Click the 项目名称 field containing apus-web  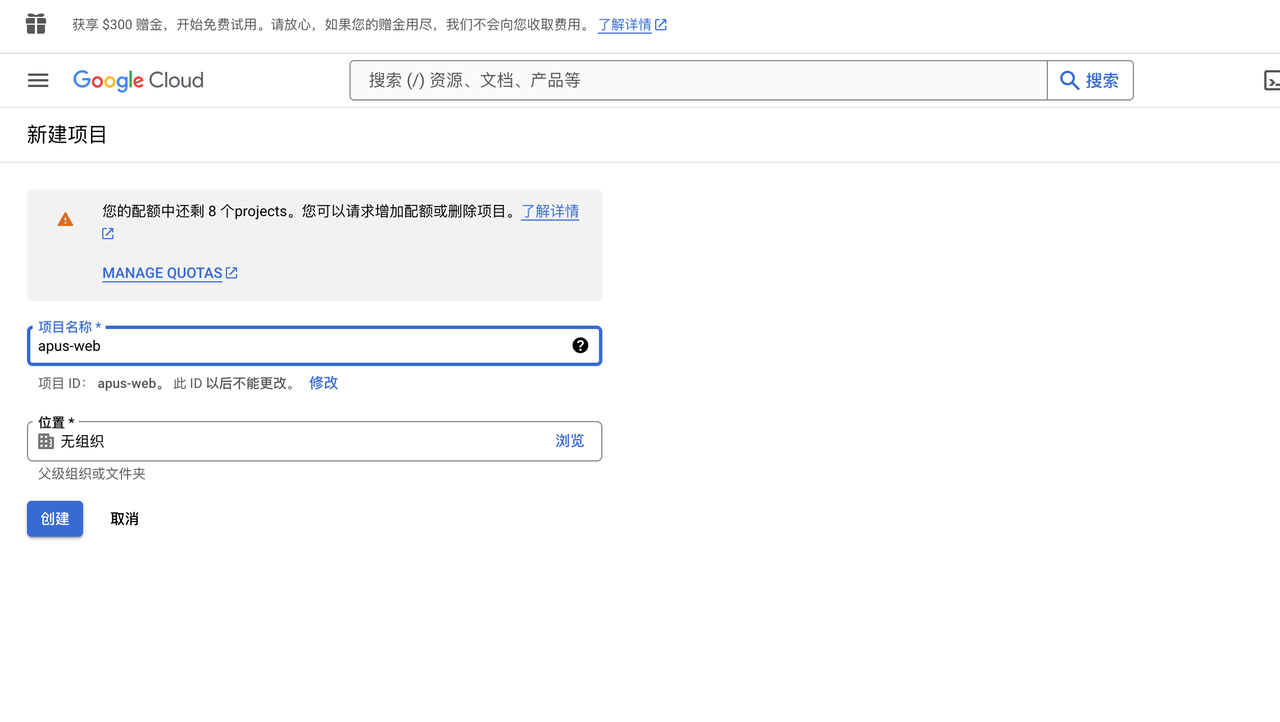click(x=314, y=346)
